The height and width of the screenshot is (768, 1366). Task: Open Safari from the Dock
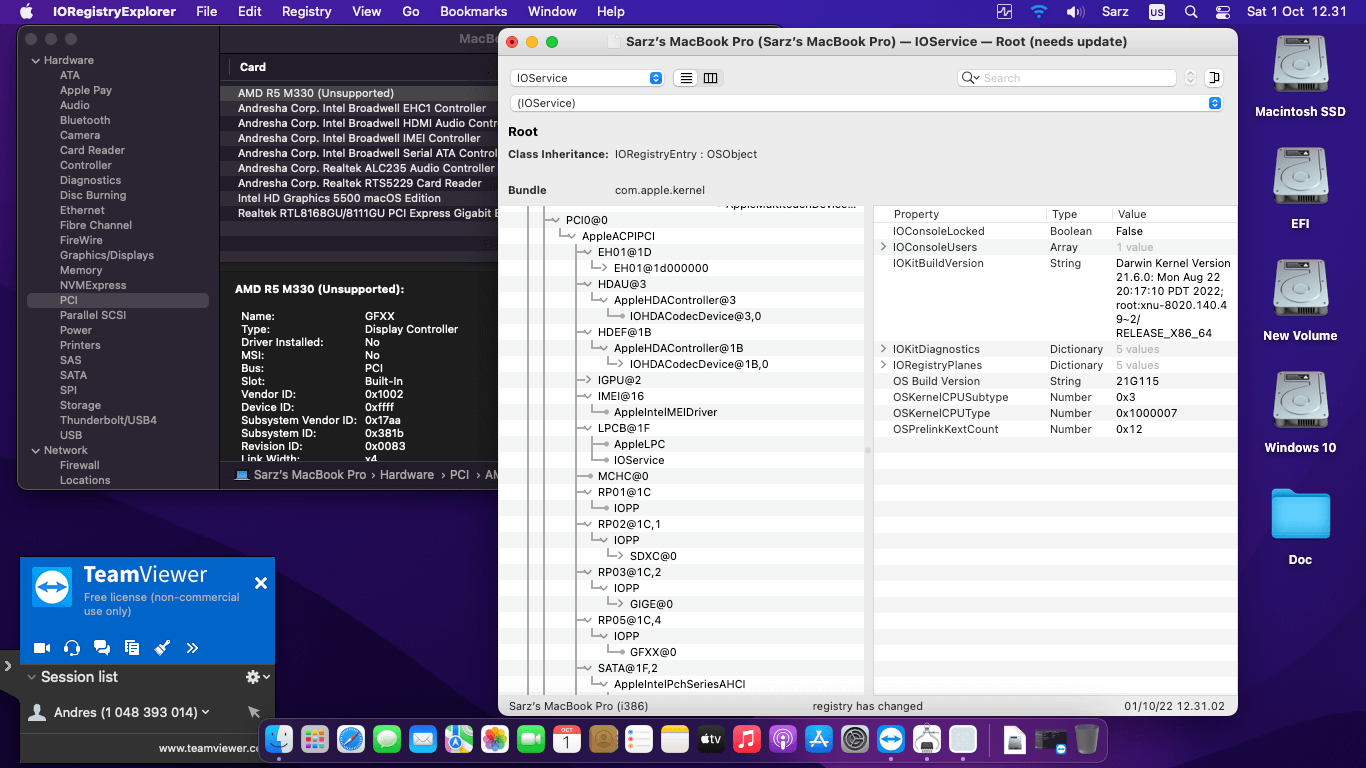tap(351, 739)
